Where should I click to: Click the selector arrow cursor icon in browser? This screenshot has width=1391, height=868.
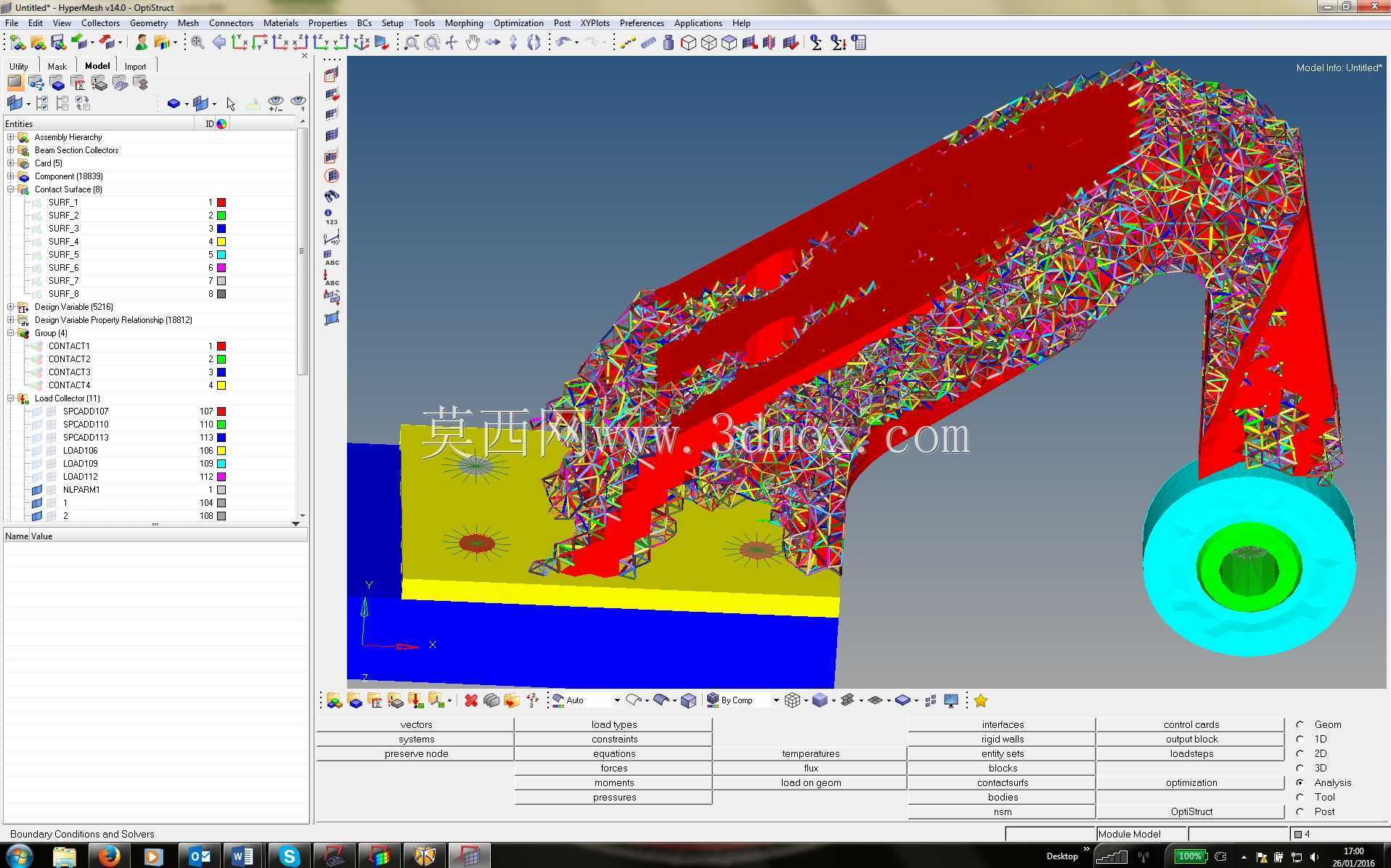tap(231, 104)
